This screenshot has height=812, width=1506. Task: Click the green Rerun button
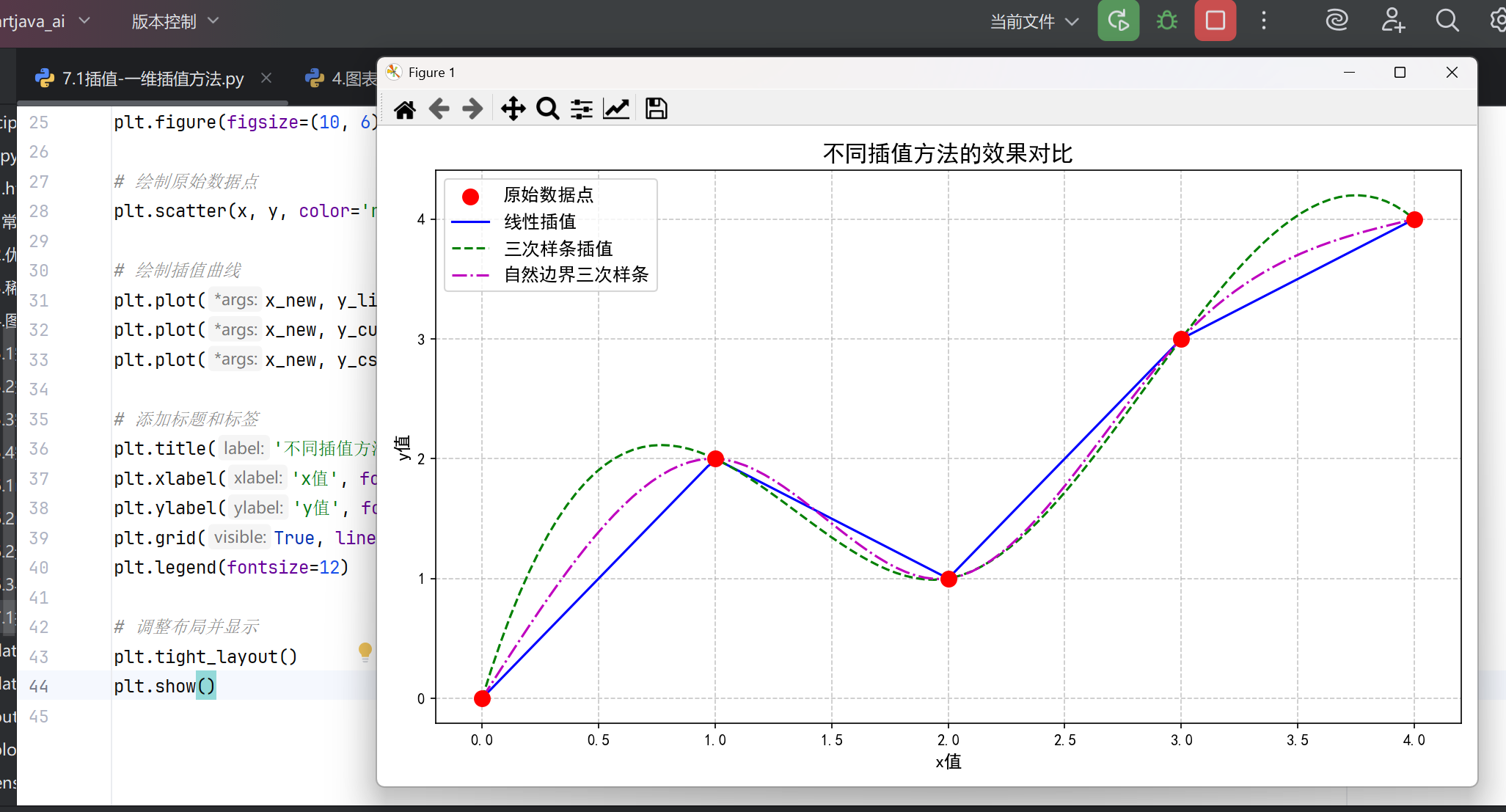1118,21
